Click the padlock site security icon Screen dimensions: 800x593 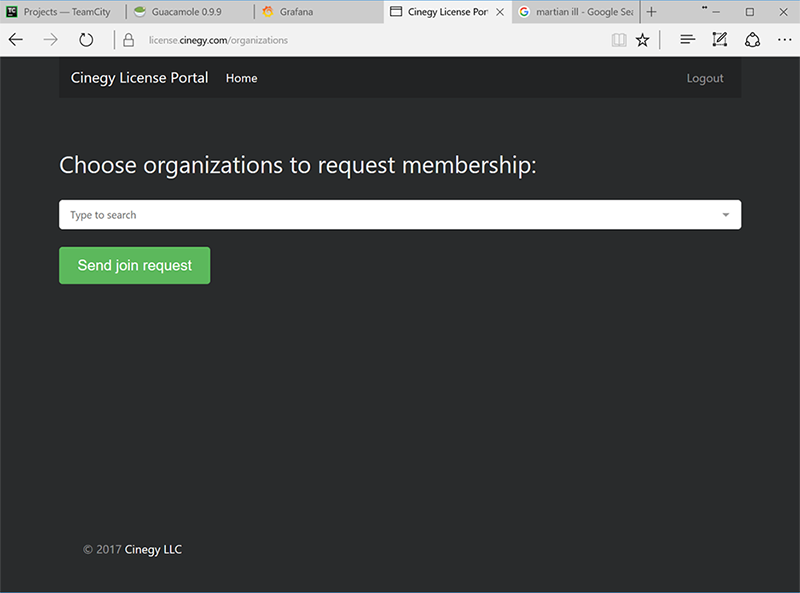click(x=129, y=40)
